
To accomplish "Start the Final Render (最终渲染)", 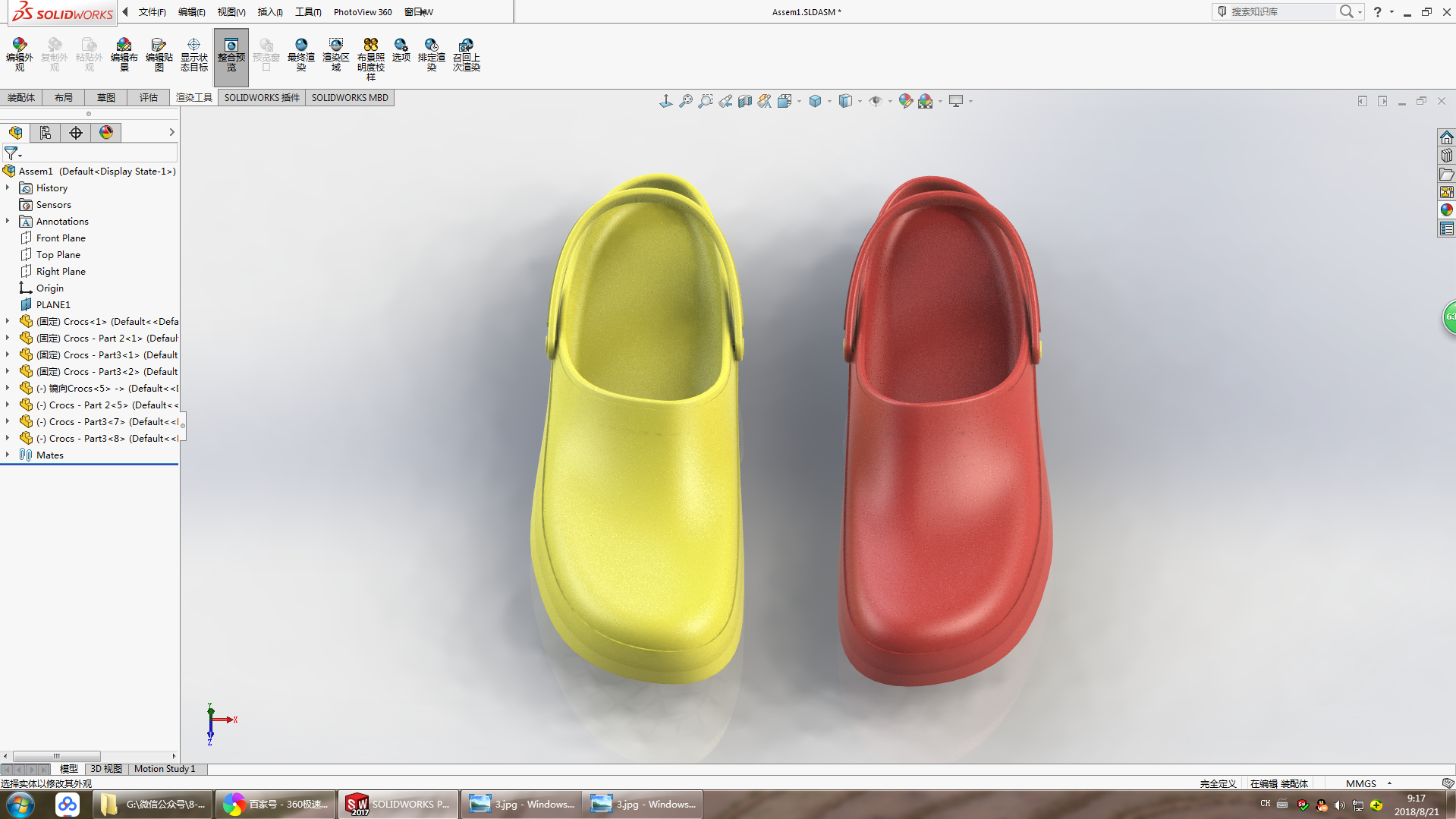I will [x=301, y=55].
